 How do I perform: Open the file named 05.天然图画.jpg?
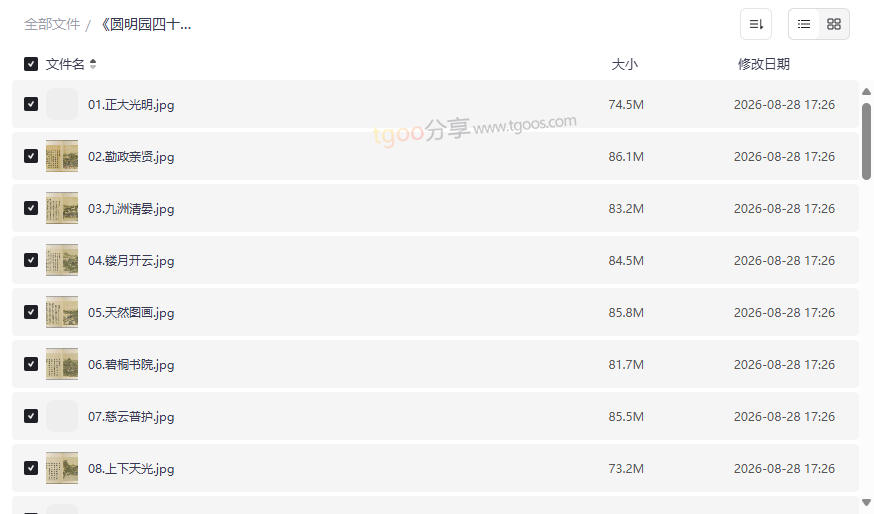tap(131, 313)
